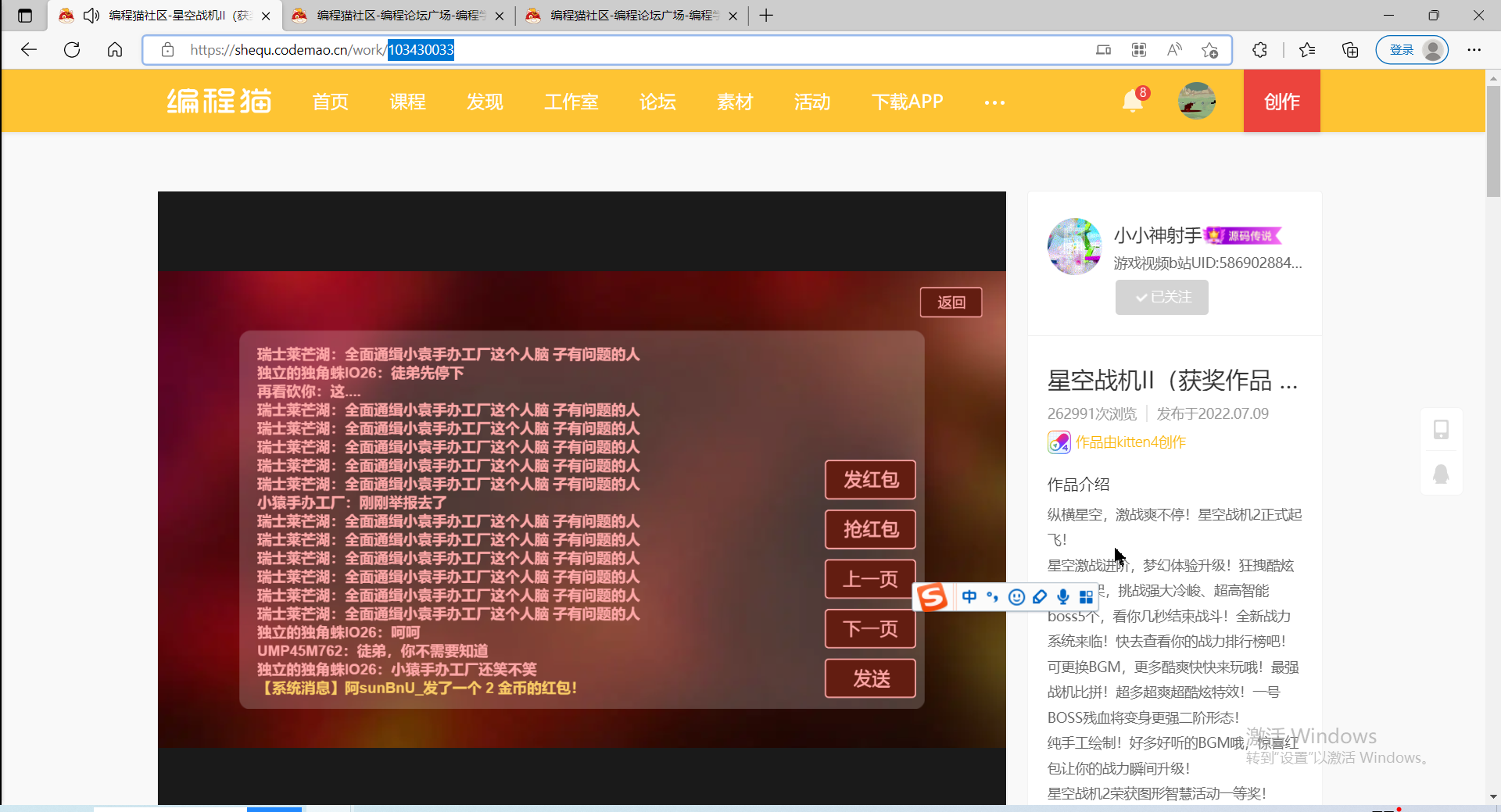Open the 课程 nav item
Viewport: 1501px width, 812px height.
click(x=408, y=102)
